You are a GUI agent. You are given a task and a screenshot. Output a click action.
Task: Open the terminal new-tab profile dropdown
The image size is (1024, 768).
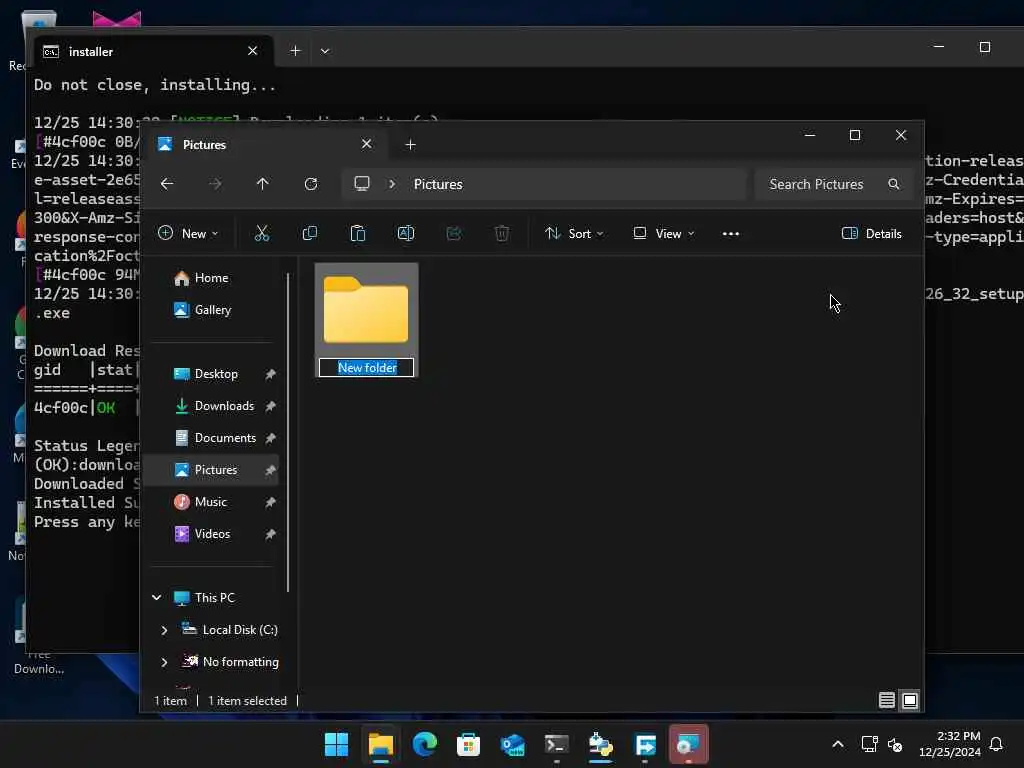(325, 51)
